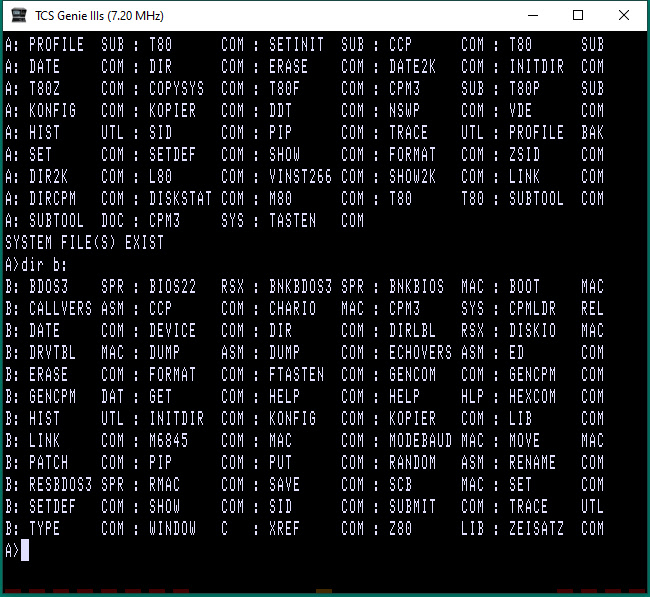Minimize the Genie IIIs emulator window

point(532,16)
